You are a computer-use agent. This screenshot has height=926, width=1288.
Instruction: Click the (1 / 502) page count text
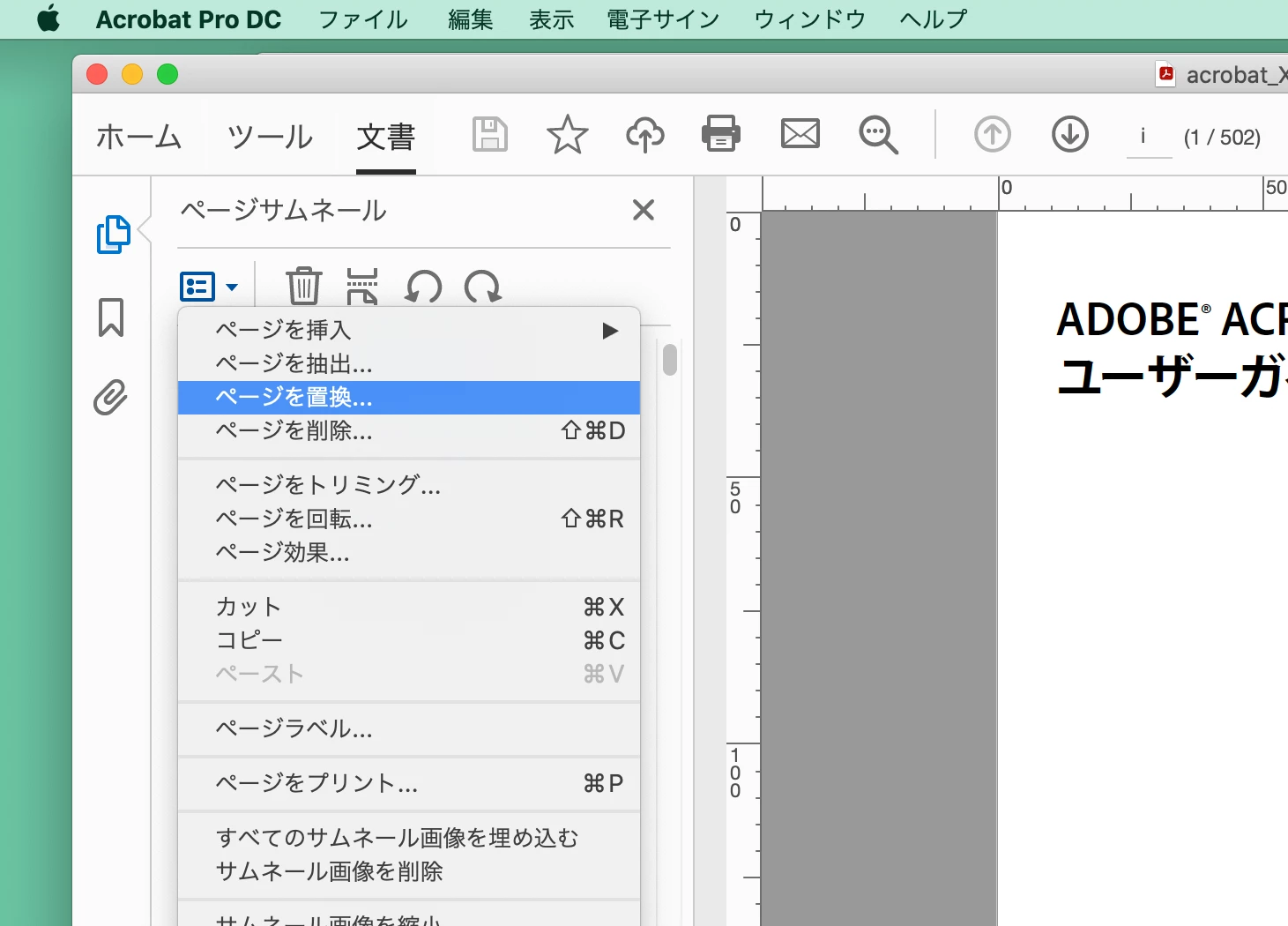click(1222, 138)
